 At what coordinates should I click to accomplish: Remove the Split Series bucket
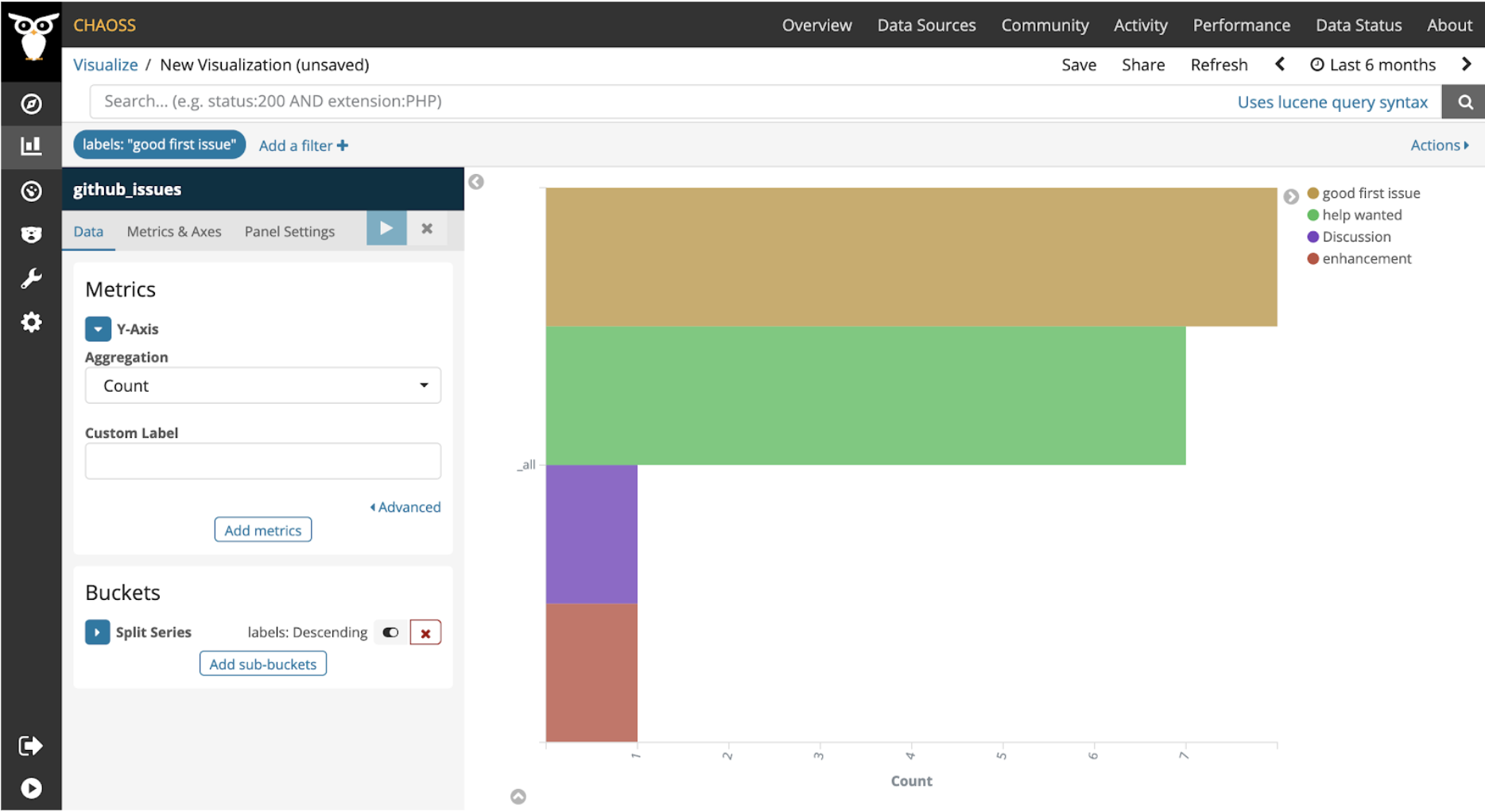click(x=425, y=633)
